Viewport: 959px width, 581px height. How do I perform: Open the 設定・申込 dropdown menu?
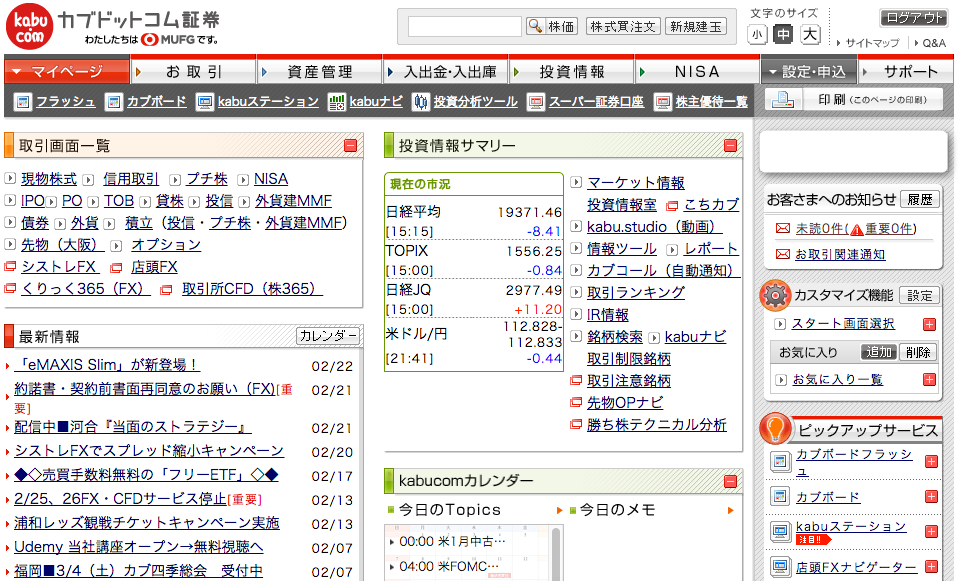(x=809, y=72)
